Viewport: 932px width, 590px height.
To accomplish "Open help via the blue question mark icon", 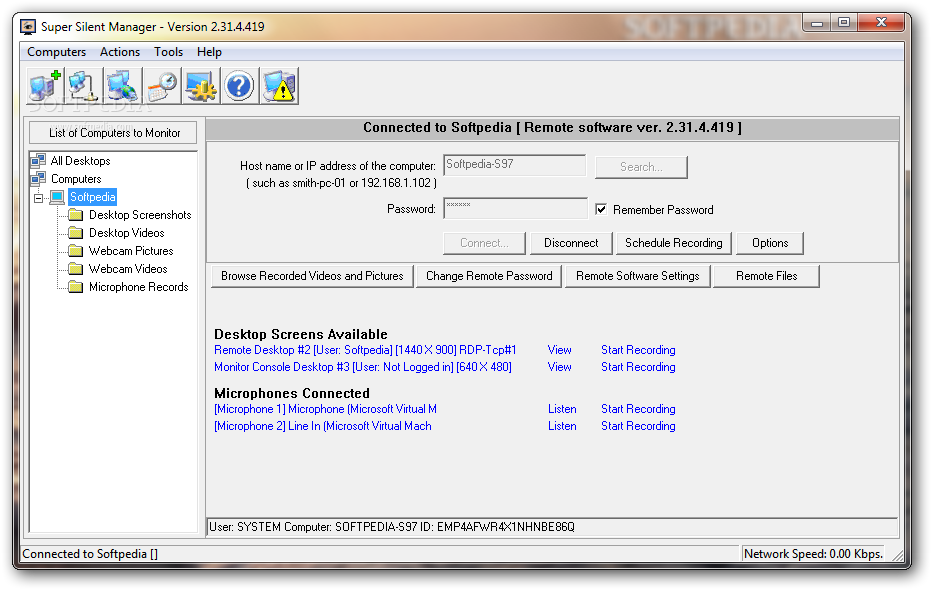I will [x=240, y=86].
